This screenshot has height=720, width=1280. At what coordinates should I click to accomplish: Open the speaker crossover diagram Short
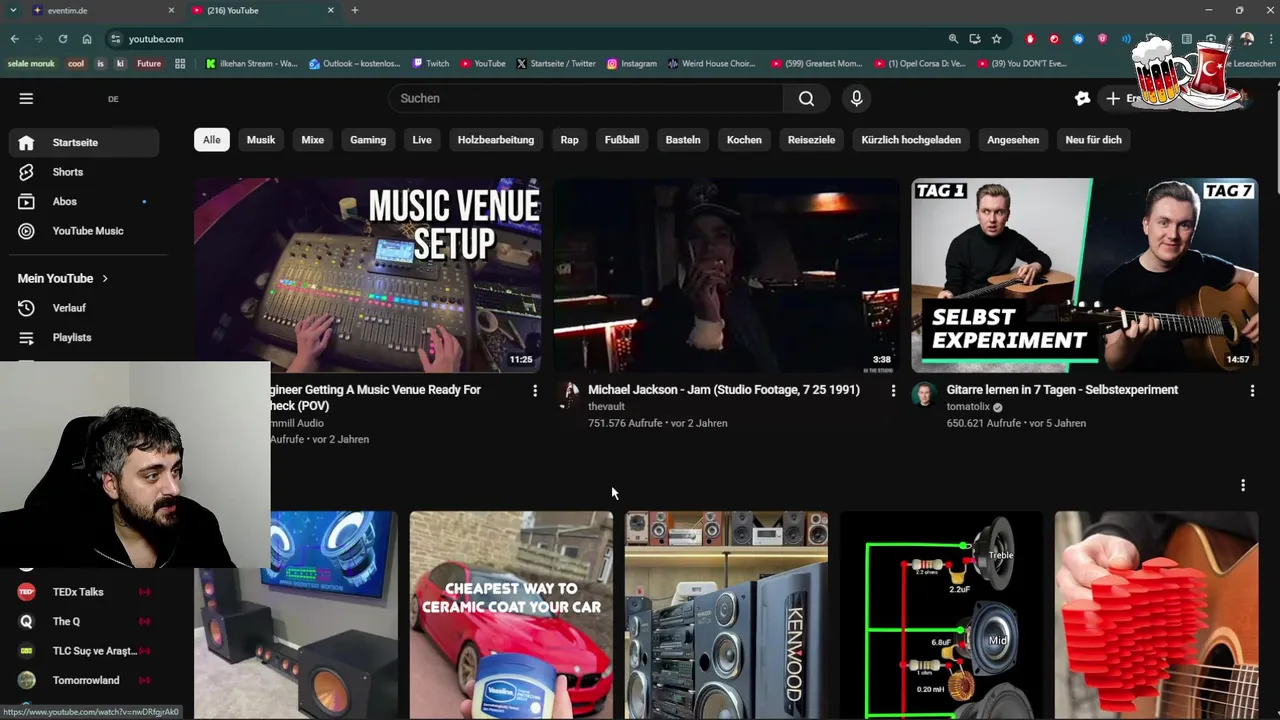pos(941,615)
